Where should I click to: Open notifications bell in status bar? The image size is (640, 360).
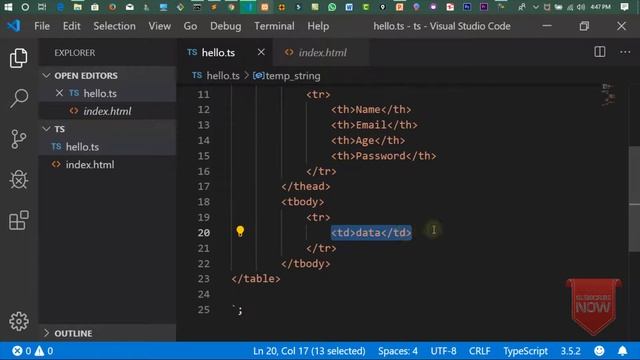tap(622, 351)
